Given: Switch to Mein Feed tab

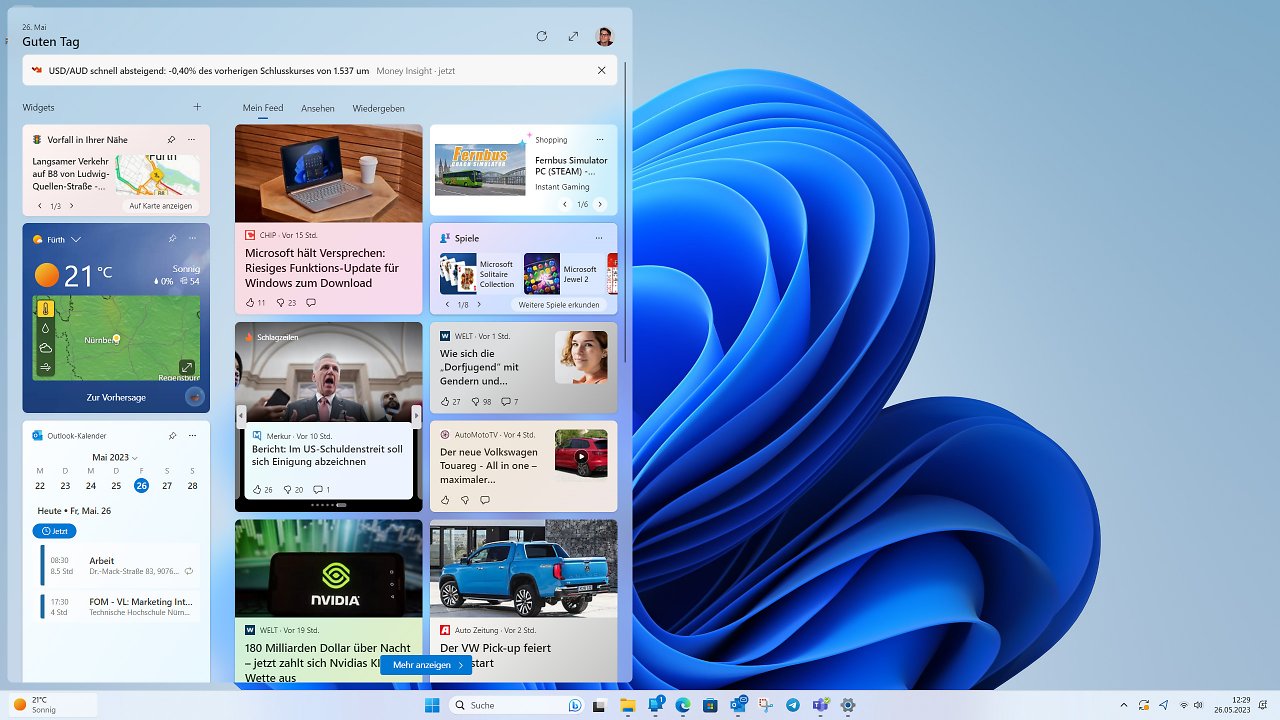Looking at the screenshot, I should pyautogui.click(x=263, y=108).
